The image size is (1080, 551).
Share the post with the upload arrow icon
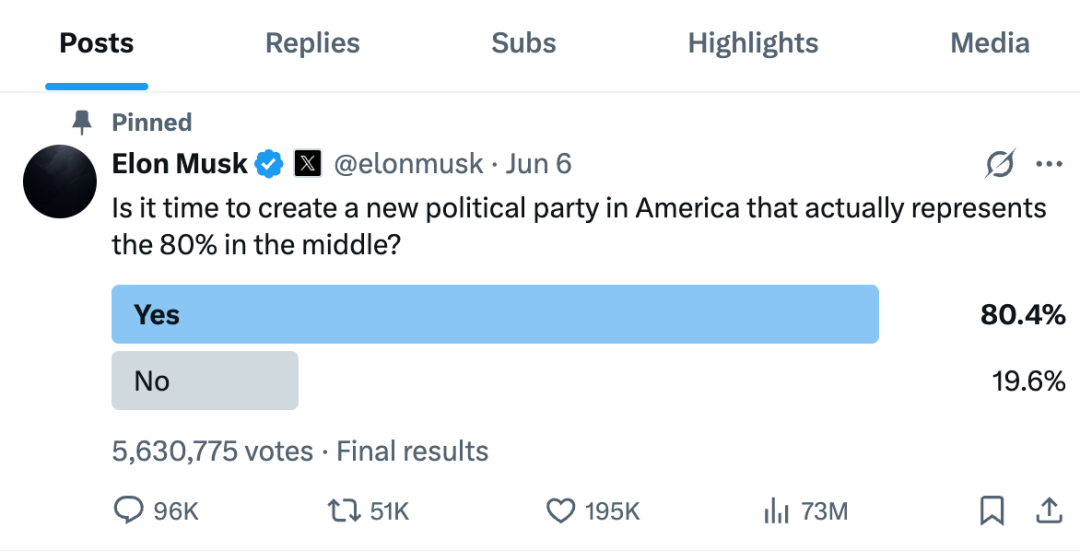click(x=1048, y=511)
